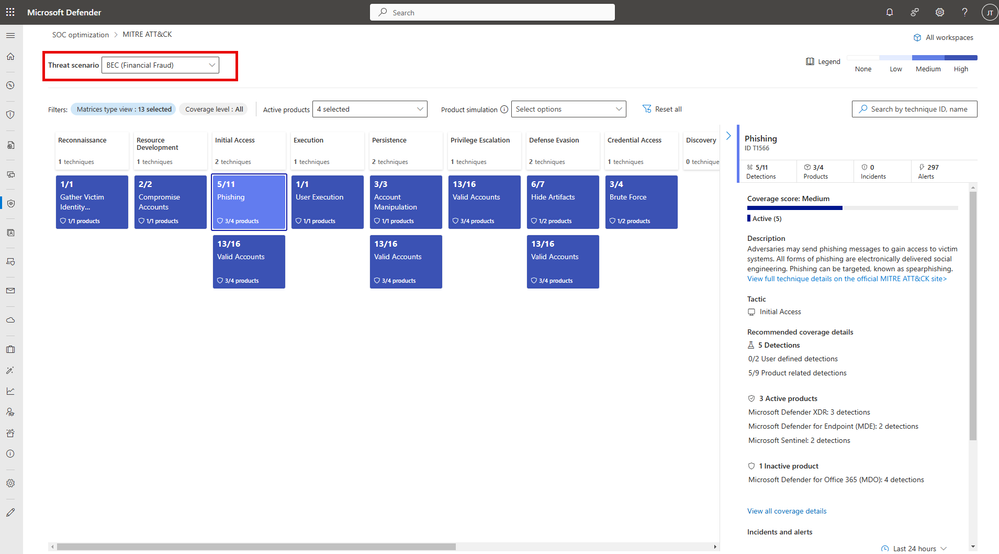Image resolution: width=999 pixels, height=554 pixels.
Task: Open the Brute Force 3/4 card
Action: (x=642, y=202)
